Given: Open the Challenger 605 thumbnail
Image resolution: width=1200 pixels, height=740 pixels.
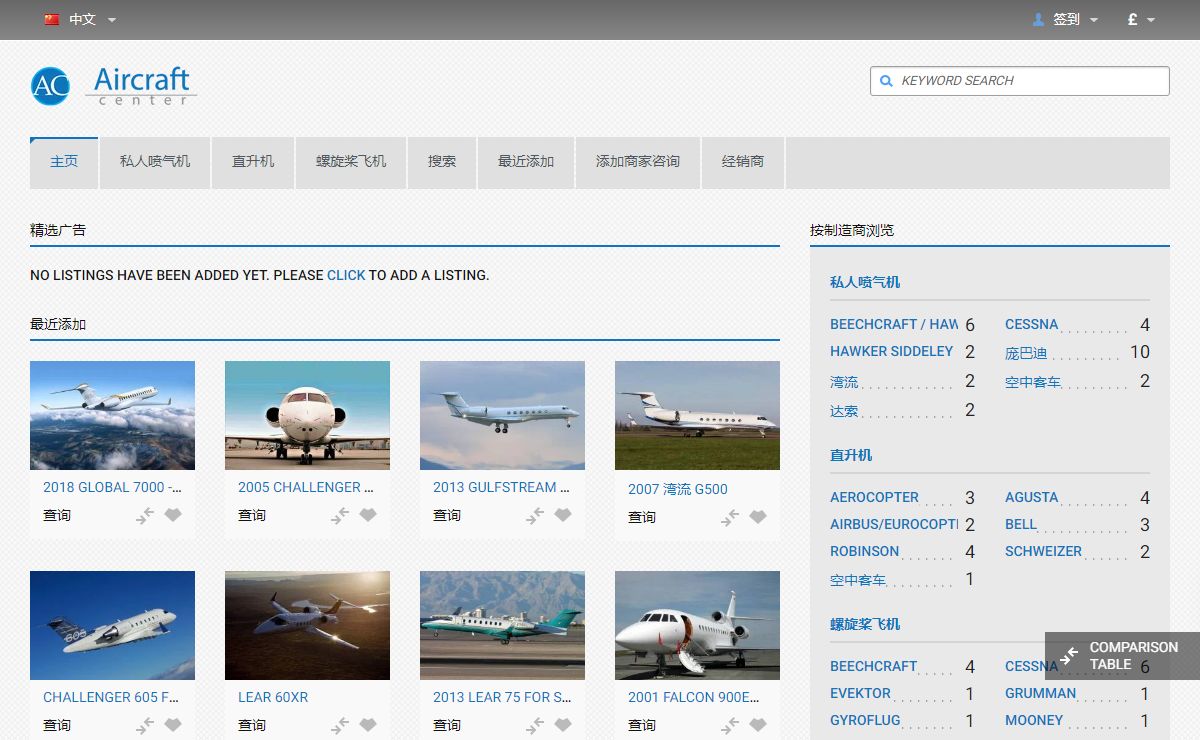Looking at the screenshot, I should pos(112,625).
